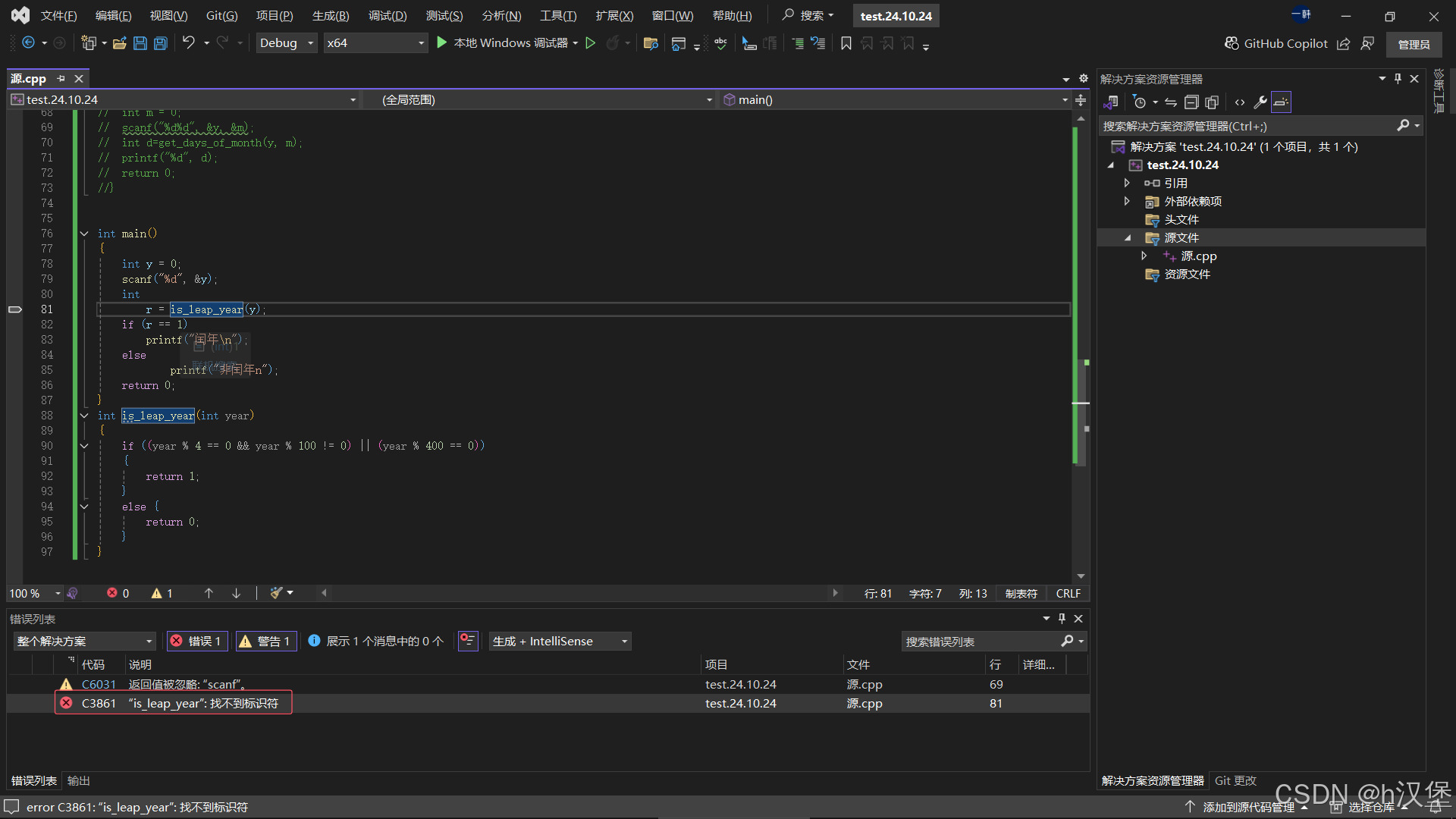This screenshot has height=819, width=1456.
Task: Click Collapse All in Solution Explorer
Action: tap(1191, 102)
